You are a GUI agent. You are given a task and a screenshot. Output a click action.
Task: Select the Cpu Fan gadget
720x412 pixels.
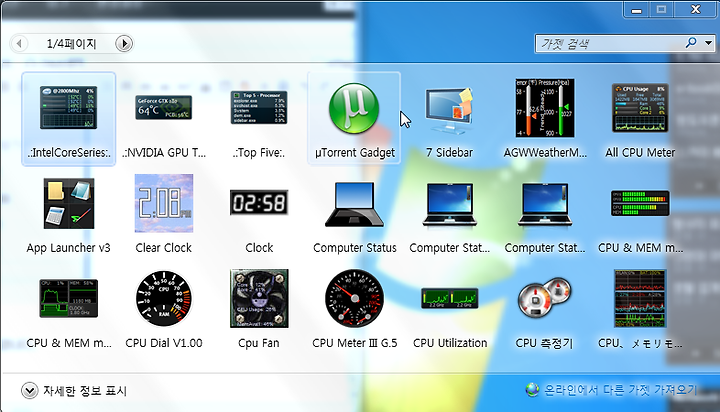click(259, 299)
